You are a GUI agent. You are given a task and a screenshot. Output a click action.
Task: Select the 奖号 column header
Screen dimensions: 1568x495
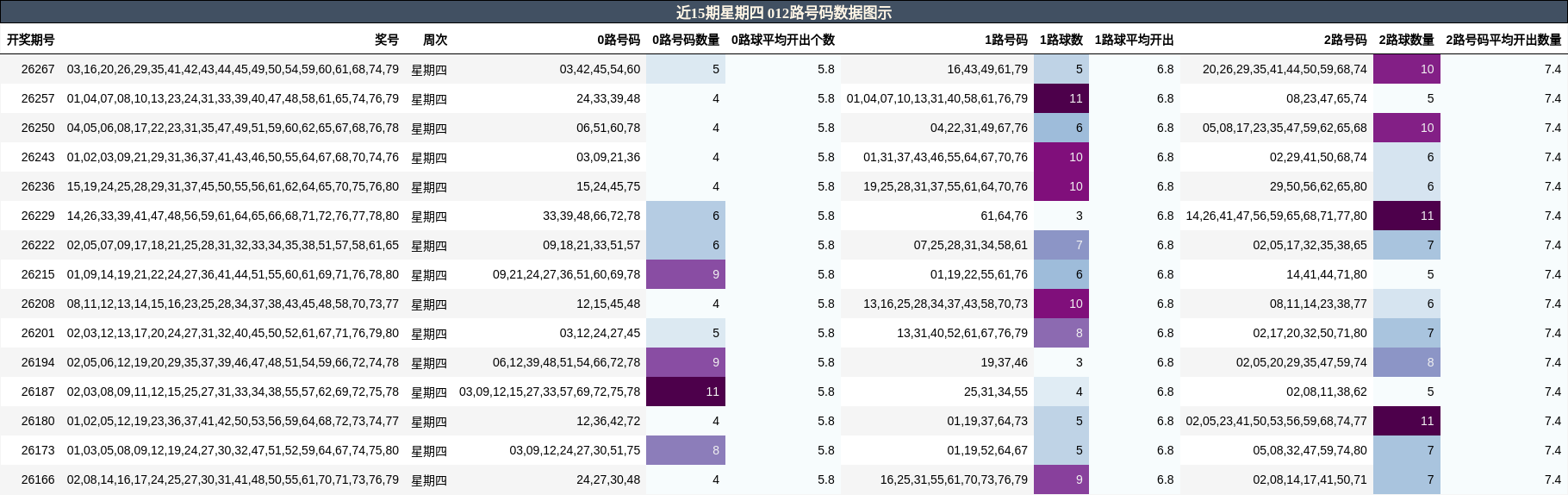[387, 40]
